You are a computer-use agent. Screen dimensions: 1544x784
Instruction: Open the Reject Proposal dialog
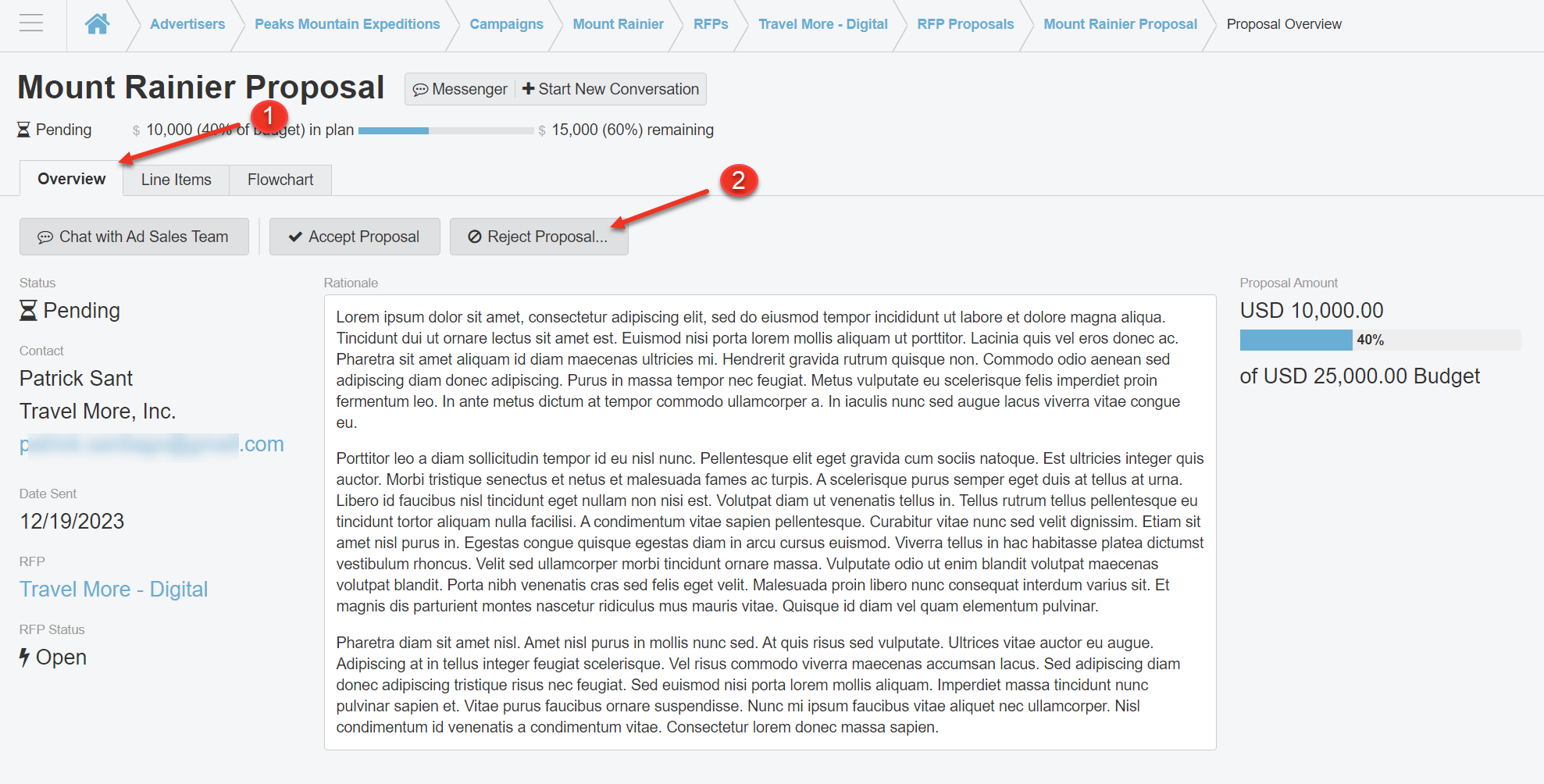coord(538,237)
